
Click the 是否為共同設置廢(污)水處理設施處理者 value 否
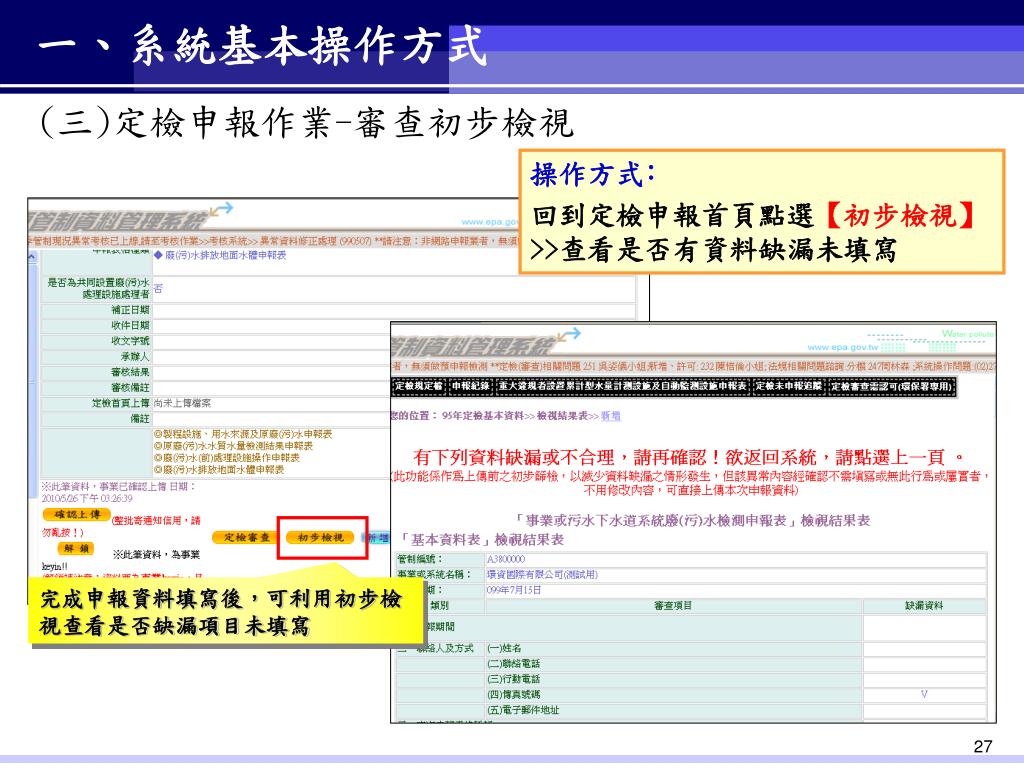point(158,289)
